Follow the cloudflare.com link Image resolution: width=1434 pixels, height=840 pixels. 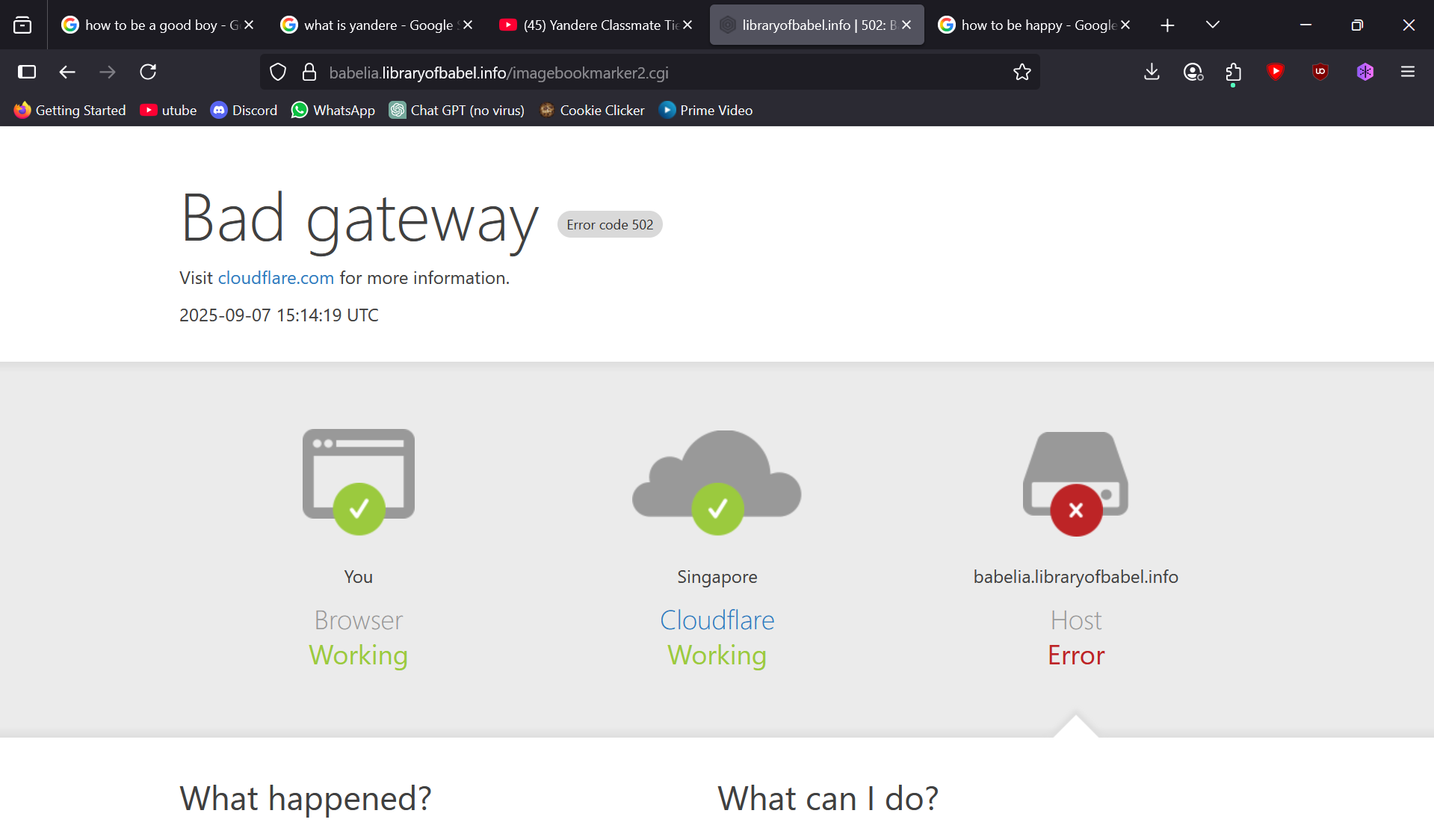pyautogui.click(x=276, y=278)
